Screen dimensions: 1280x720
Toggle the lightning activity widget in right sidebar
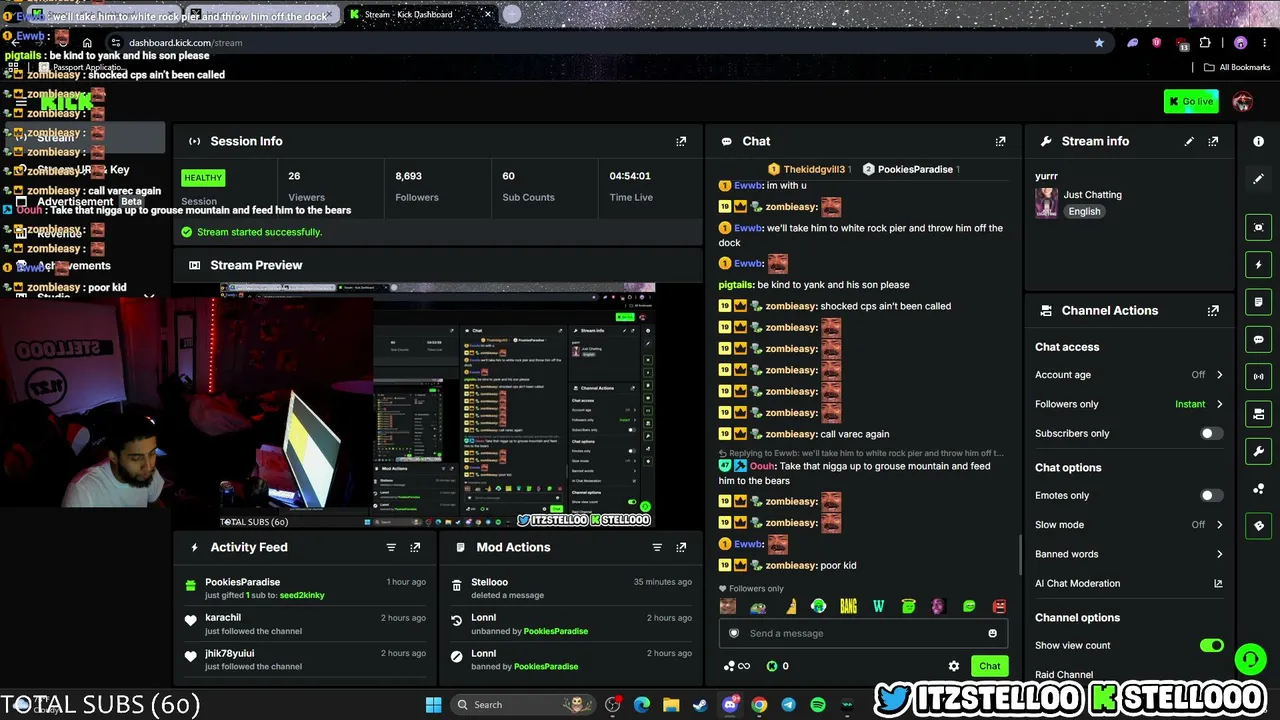(1258, 264)
